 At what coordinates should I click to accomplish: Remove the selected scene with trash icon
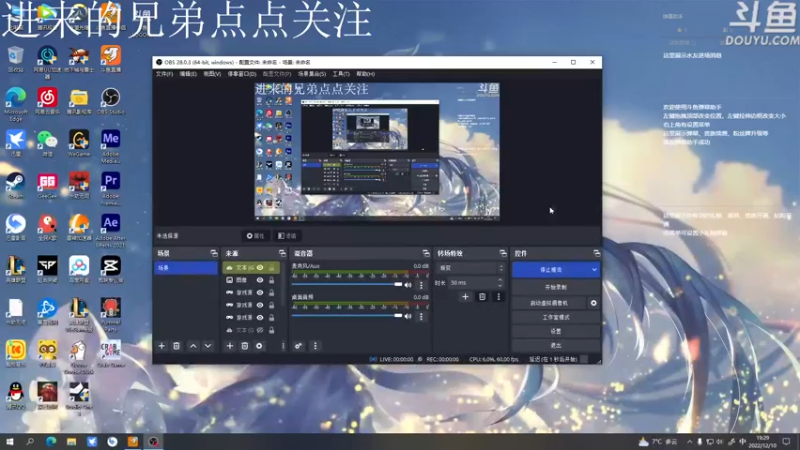pyautogui.click(x=177, y=346)
